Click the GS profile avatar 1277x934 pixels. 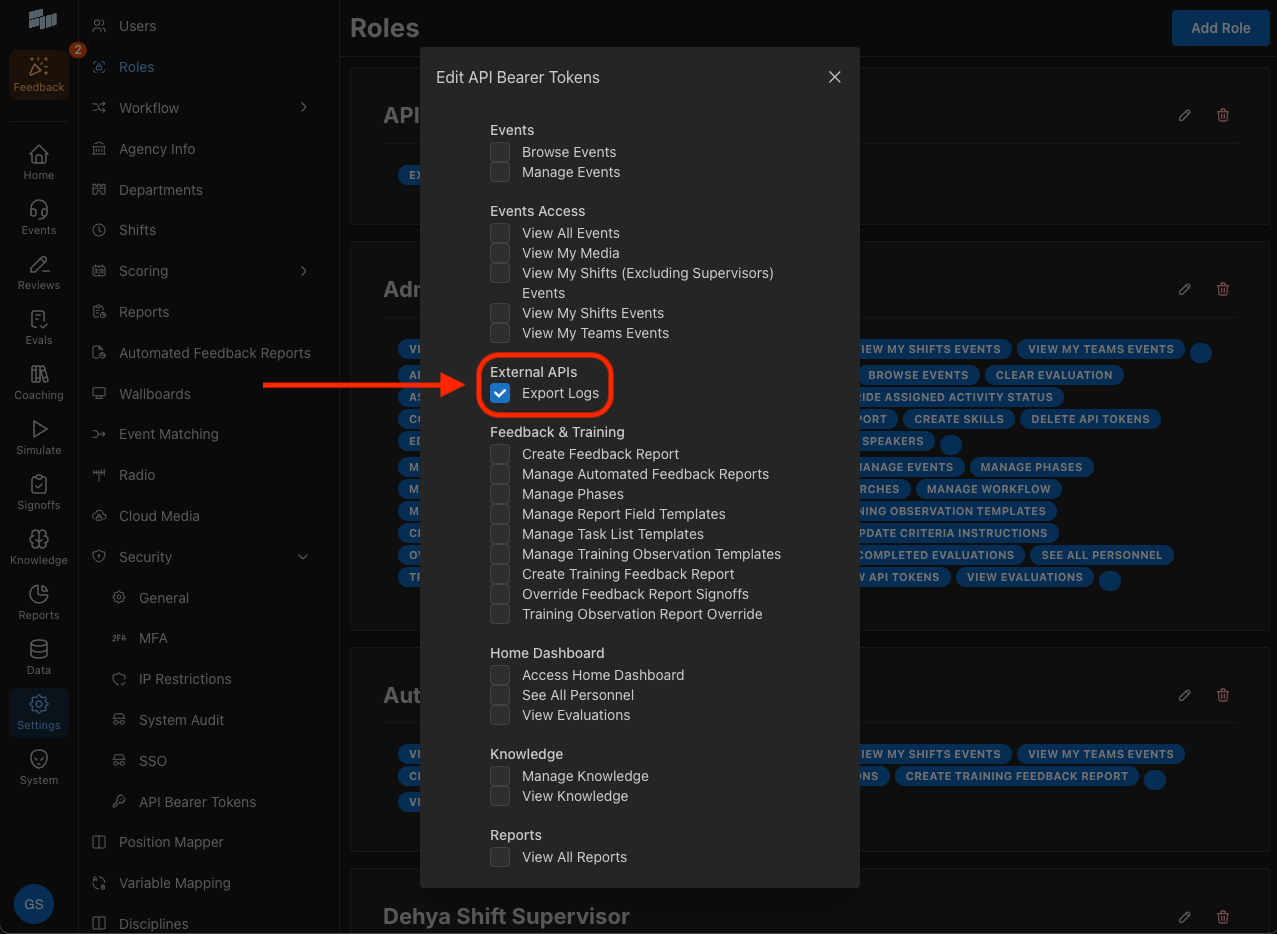coord(33,903)
